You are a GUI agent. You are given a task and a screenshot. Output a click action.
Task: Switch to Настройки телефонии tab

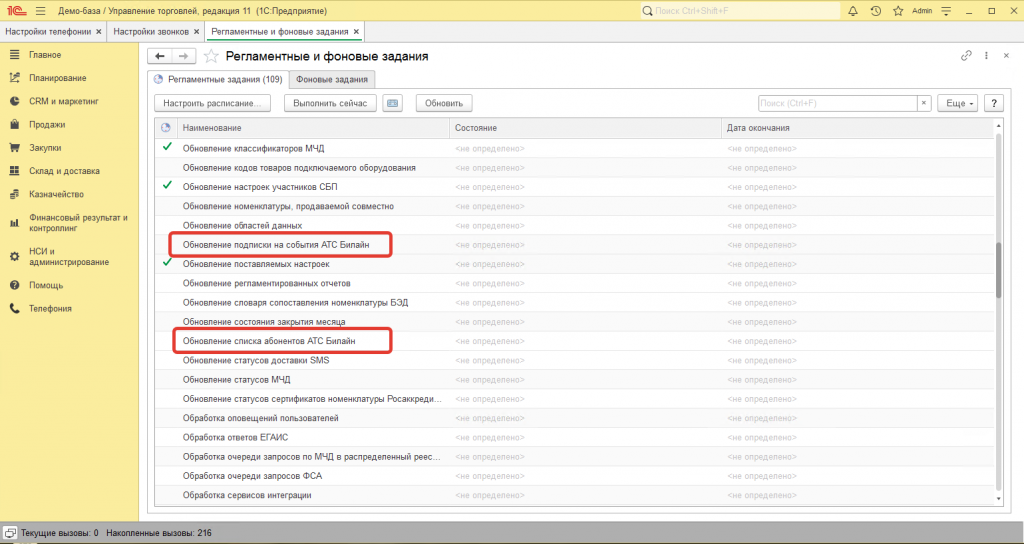tap(48, 31)
